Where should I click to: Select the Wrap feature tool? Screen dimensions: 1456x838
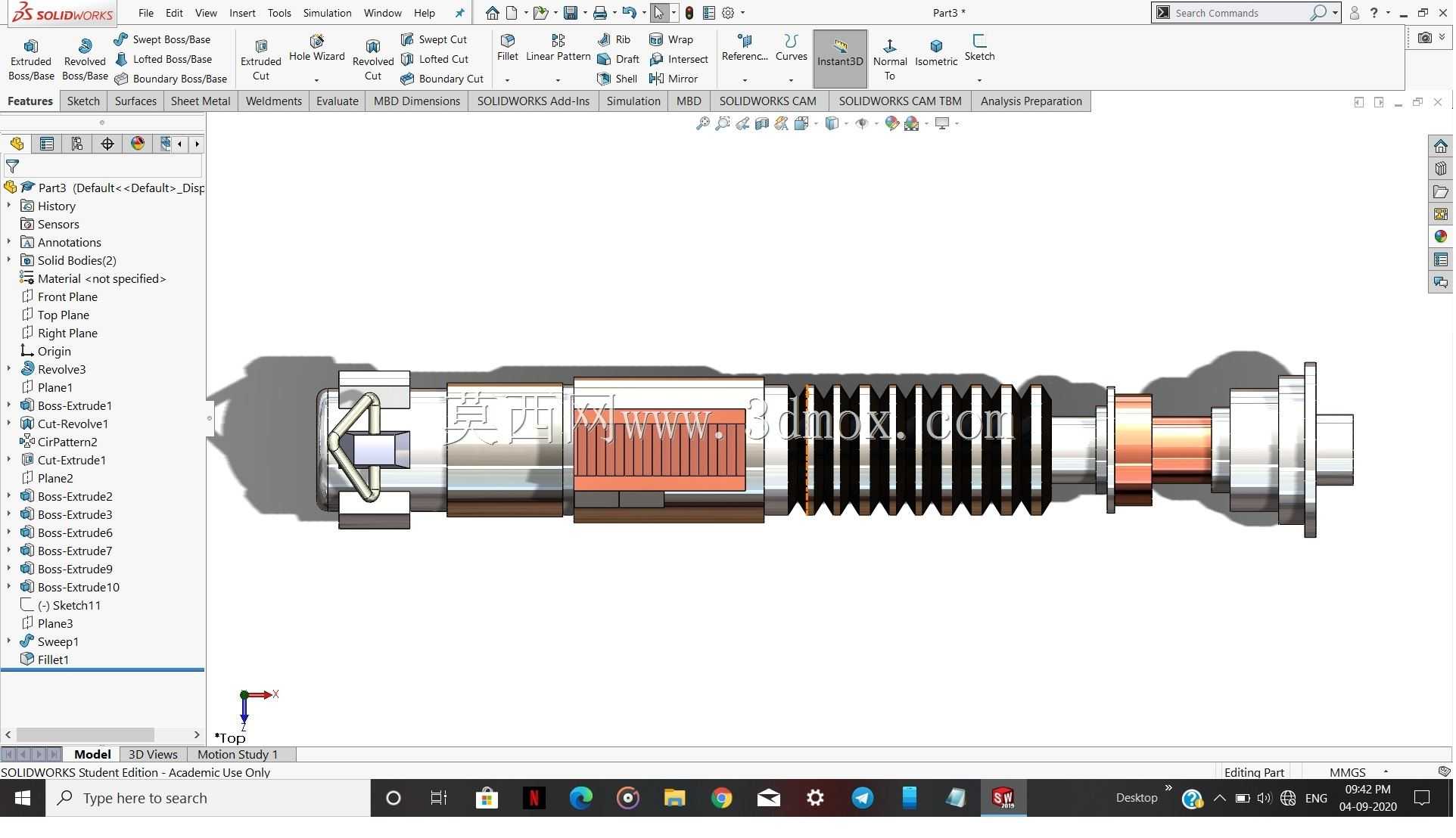click(671, 39)
